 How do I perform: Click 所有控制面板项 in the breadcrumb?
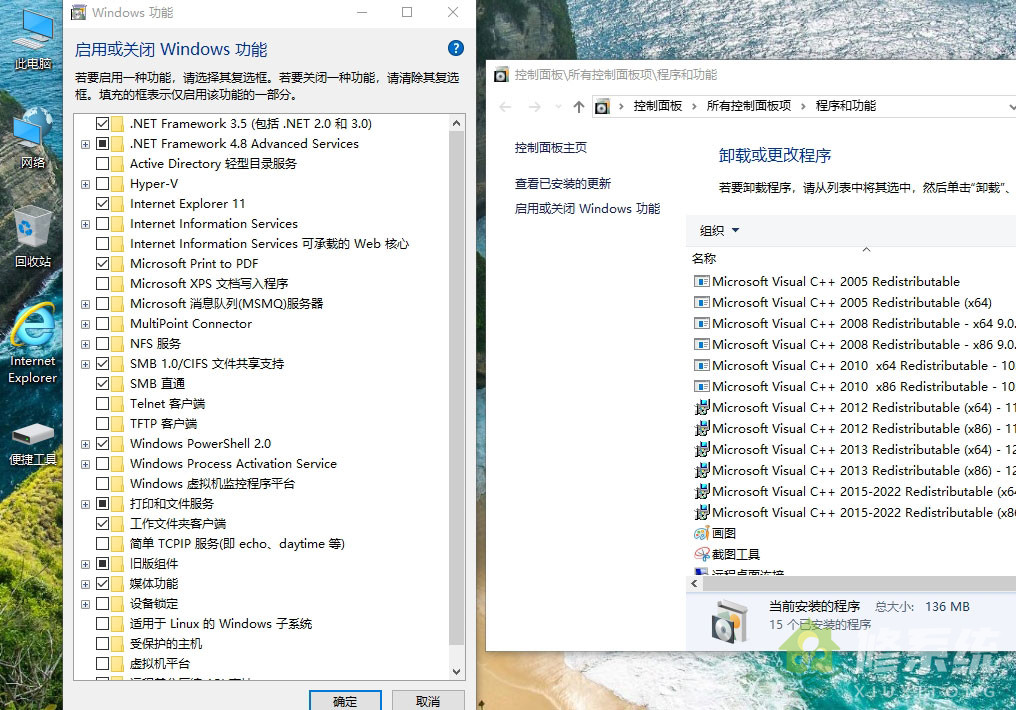click(x=748, y=106)
